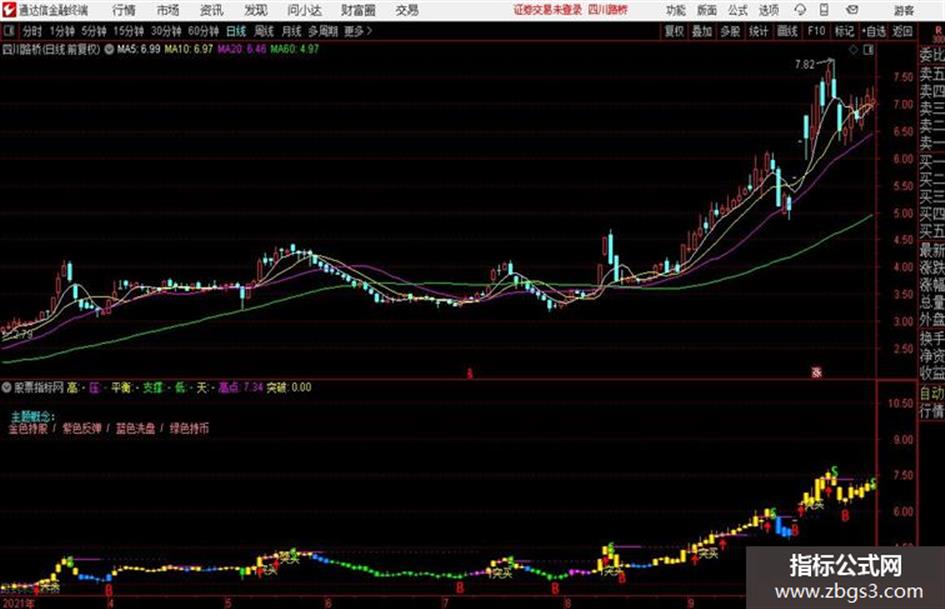Viewport: 945px width, 609px height.
Task: Open the 问小达 menu
Action: coord(304,10)
